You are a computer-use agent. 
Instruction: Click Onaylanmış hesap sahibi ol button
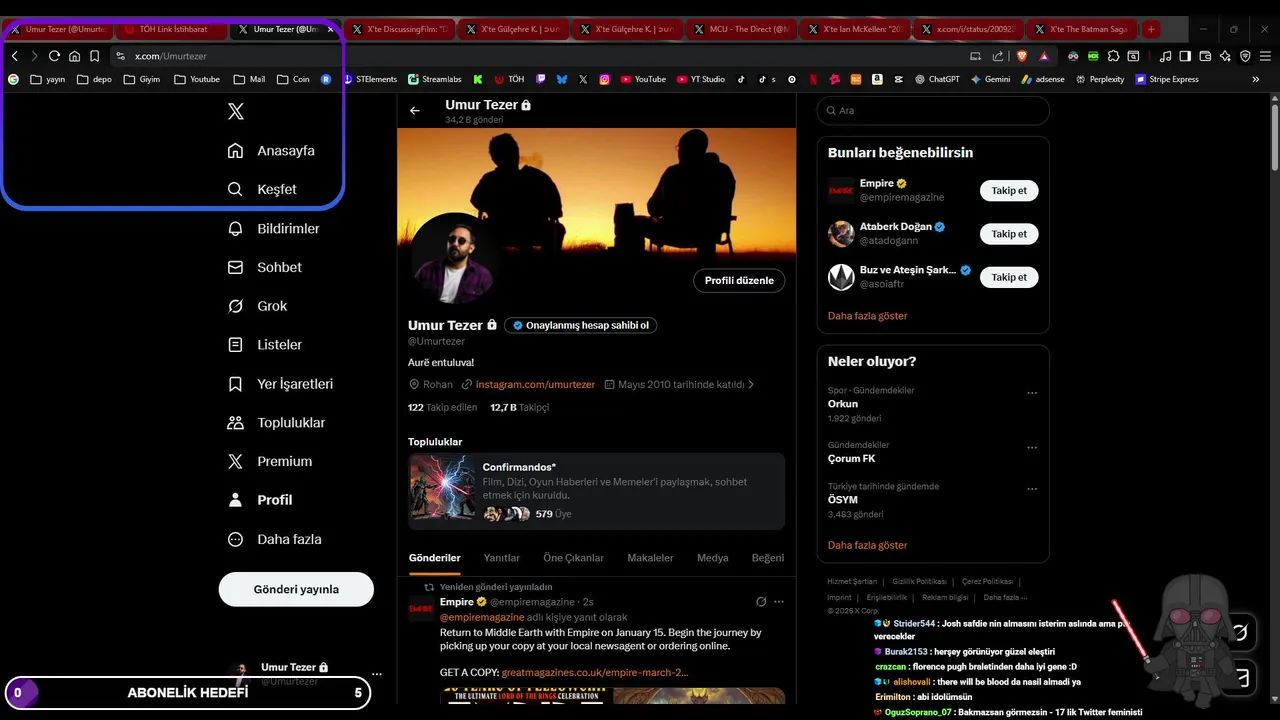[581, 325]
